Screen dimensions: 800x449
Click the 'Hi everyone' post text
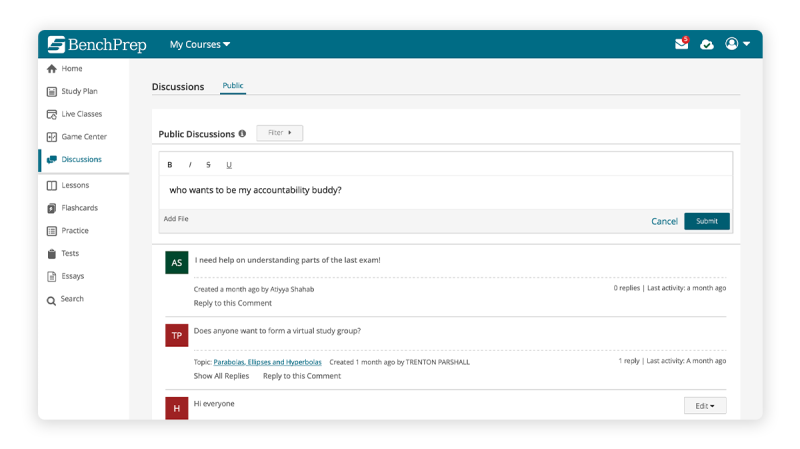[x=214, y=404]
